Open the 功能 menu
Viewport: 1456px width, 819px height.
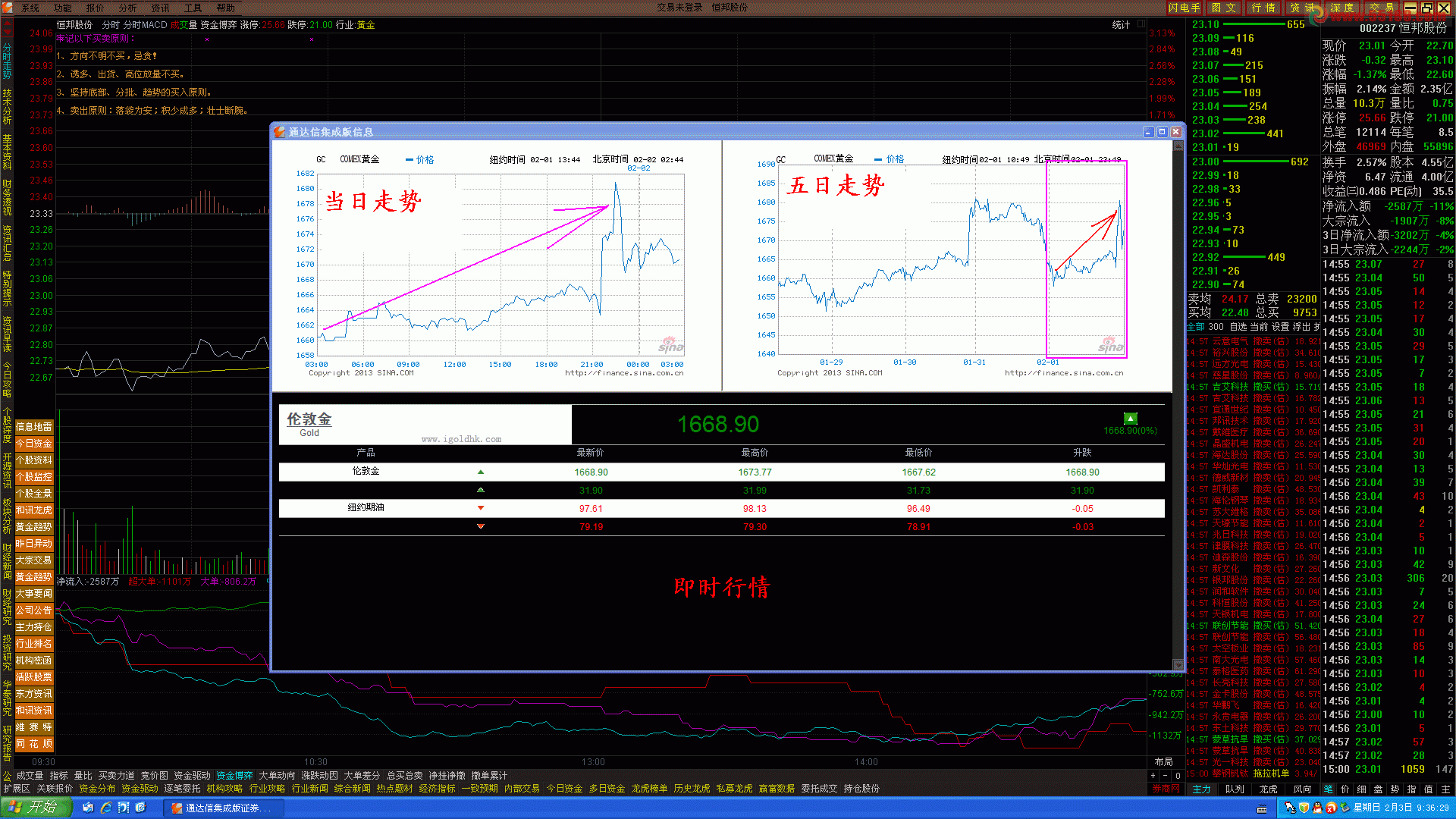pos(62,8)
